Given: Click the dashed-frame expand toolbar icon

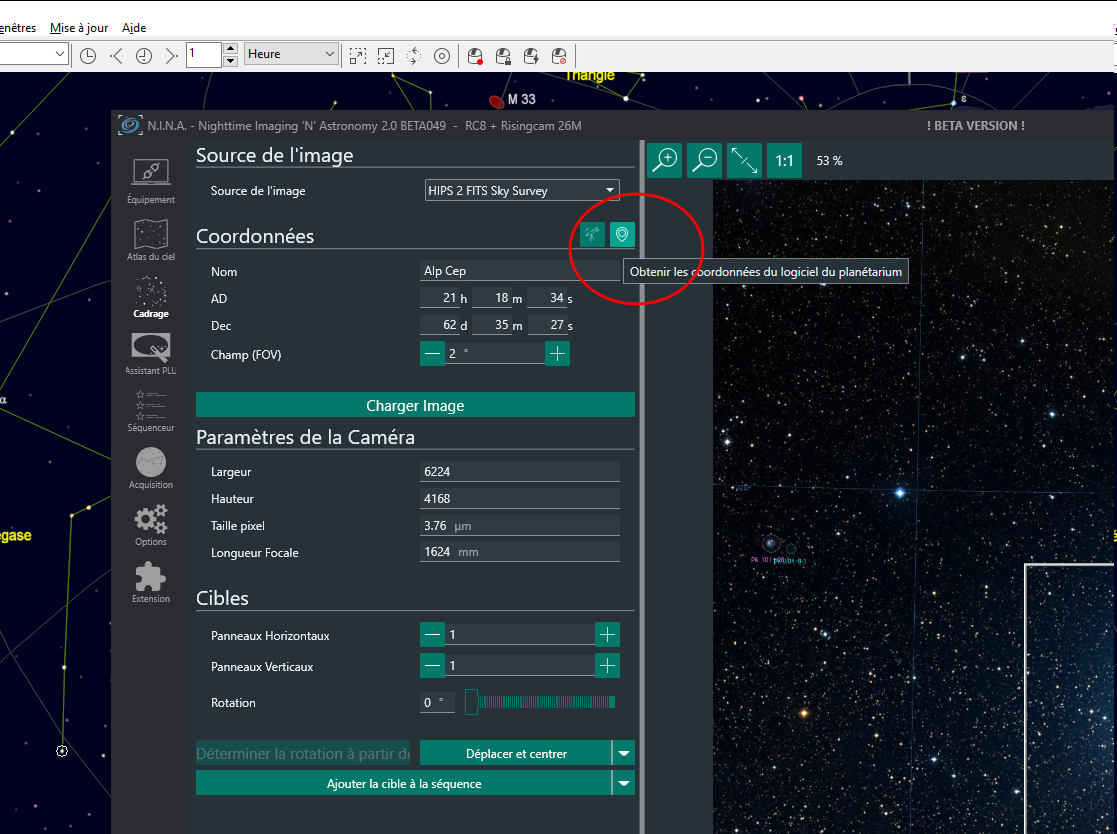Looking at the screenshot, I should point(358,56).
